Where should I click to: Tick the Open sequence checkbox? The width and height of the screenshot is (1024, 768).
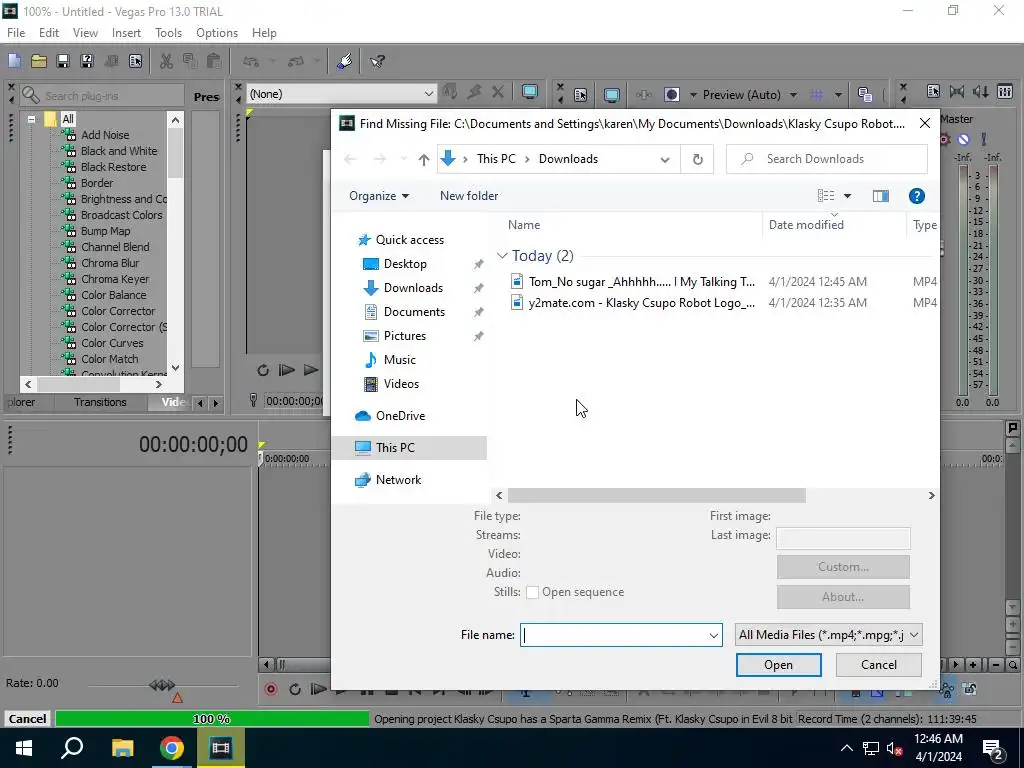coord(532,592)
